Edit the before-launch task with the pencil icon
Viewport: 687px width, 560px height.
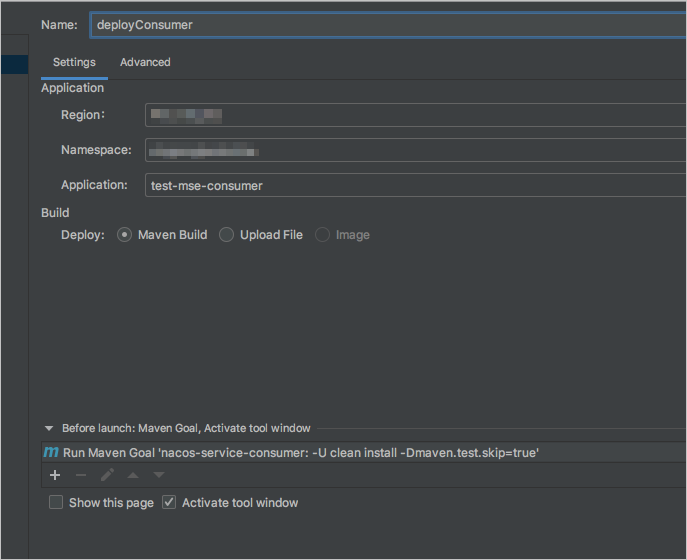107,475
